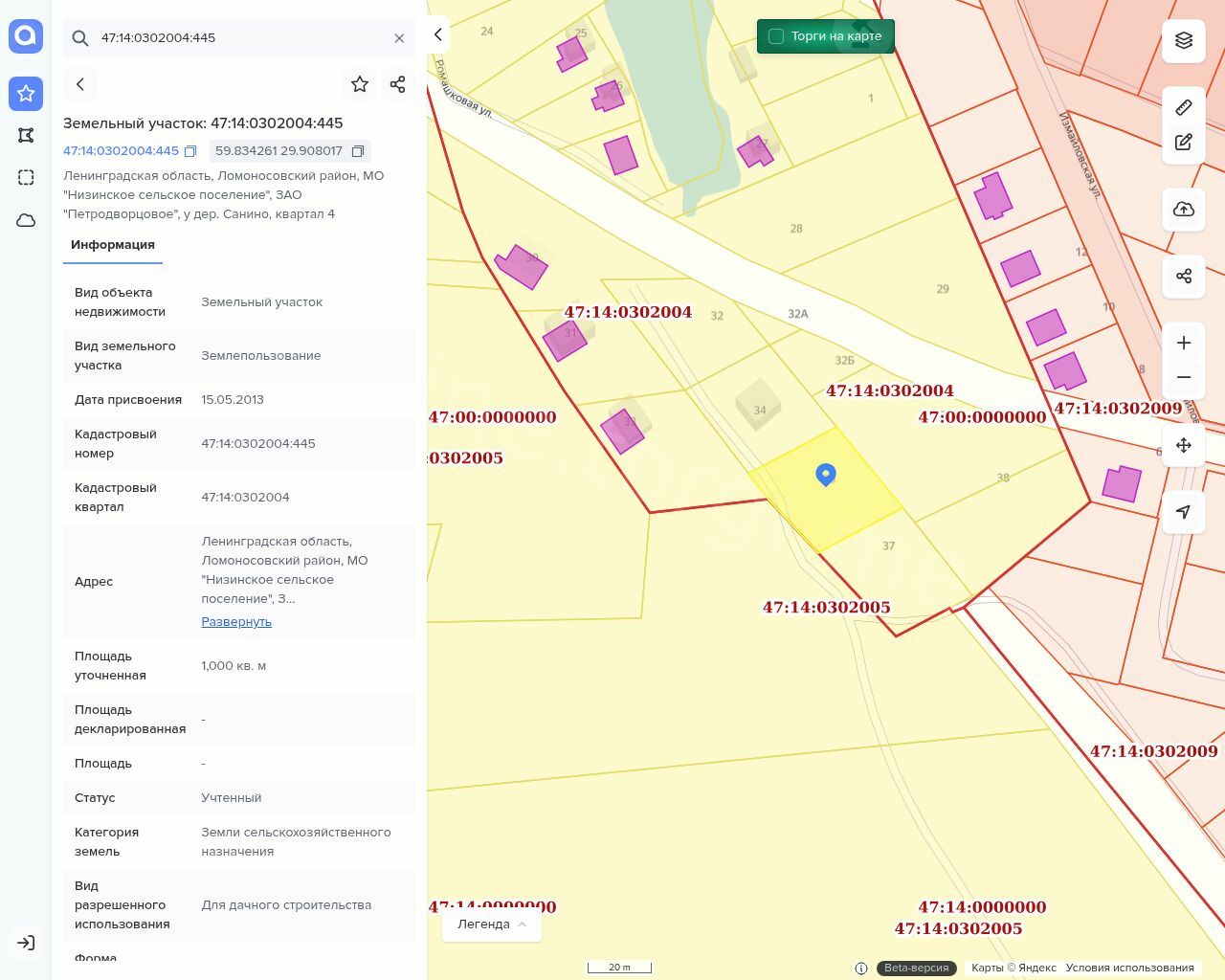Copy cadastral number 47:14:0302004:445
1225x980 pixels.
(190, 151)
